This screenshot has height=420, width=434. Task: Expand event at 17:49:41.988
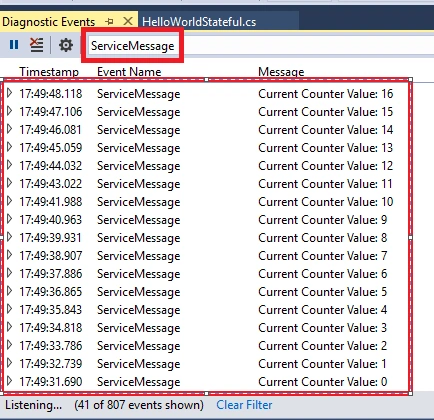coord(10,201)
